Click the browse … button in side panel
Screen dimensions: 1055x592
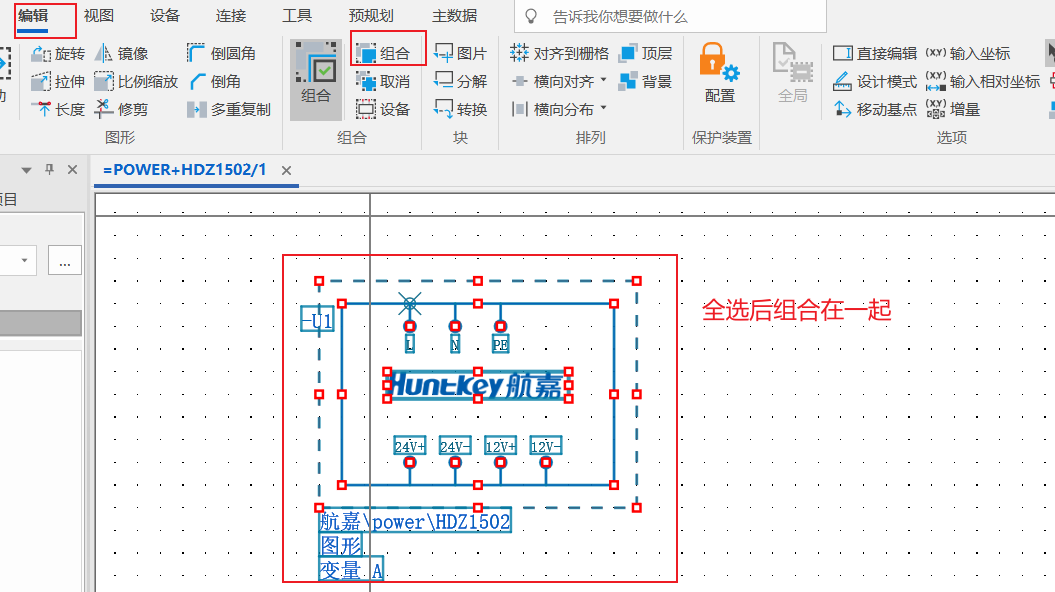click(65, 260)
